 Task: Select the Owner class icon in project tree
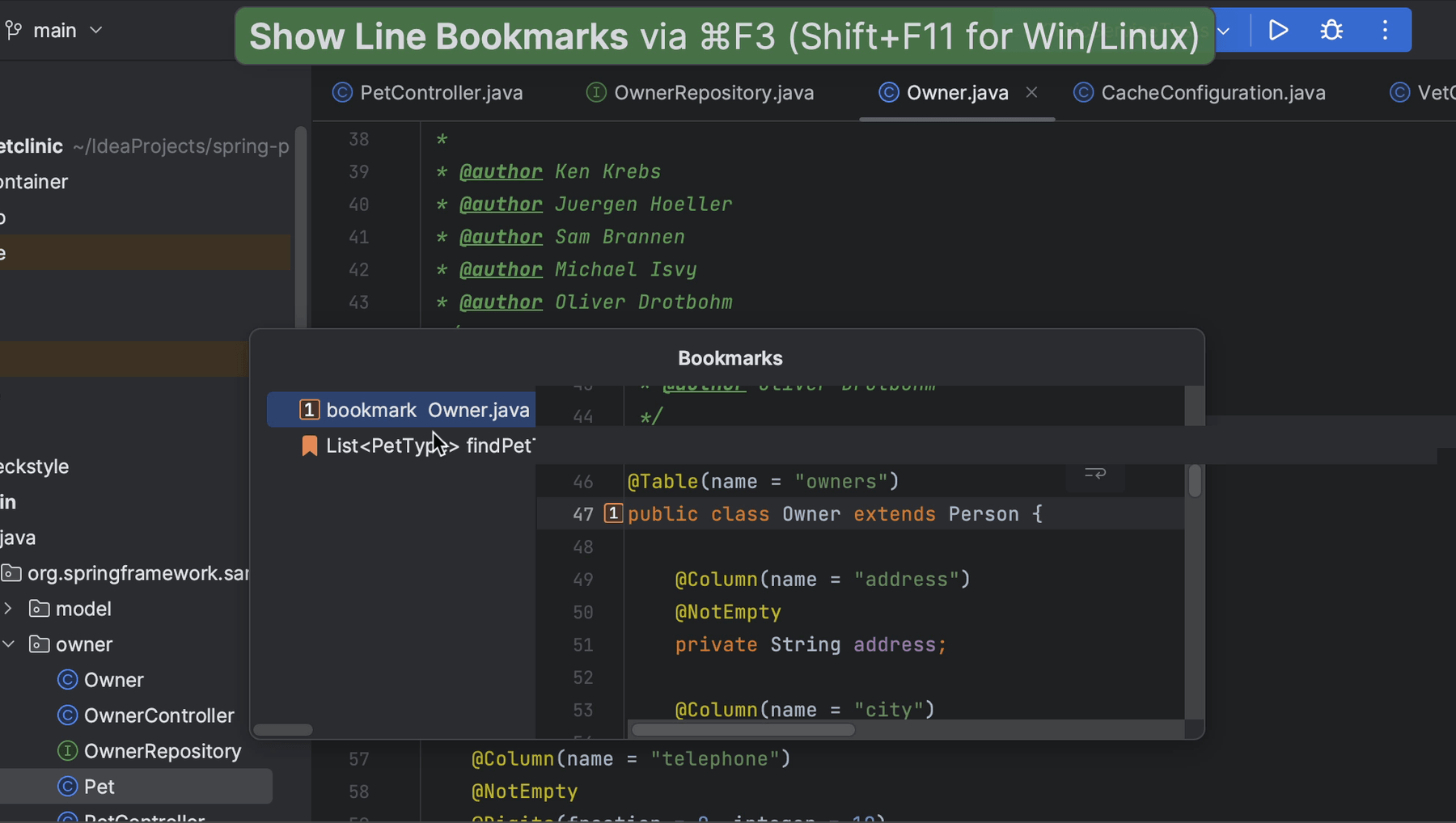[68, 680]
